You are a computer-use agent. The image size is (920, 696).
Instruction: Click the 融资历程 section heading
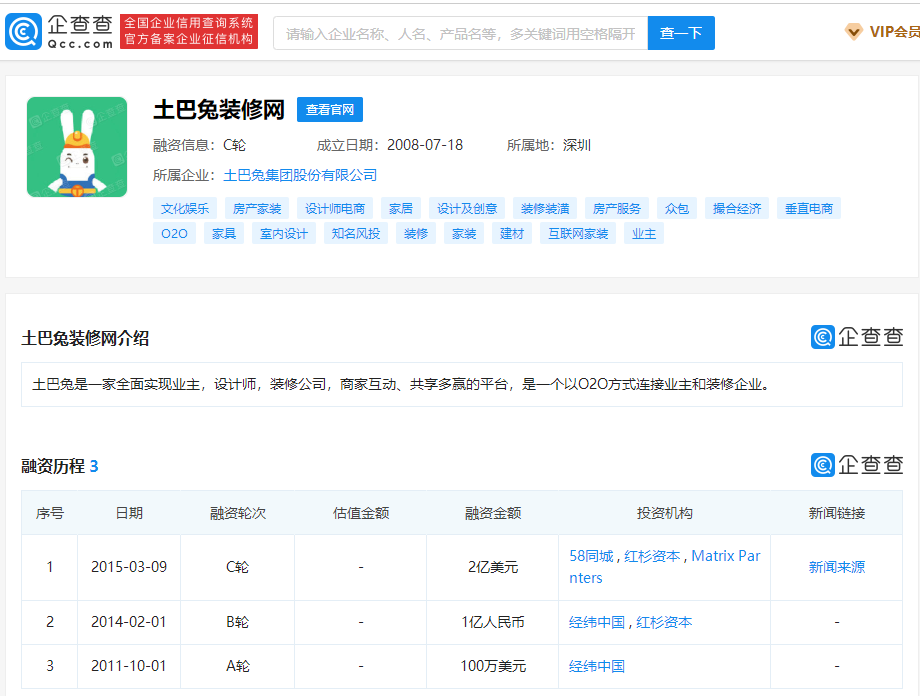(x=60, y=466)
